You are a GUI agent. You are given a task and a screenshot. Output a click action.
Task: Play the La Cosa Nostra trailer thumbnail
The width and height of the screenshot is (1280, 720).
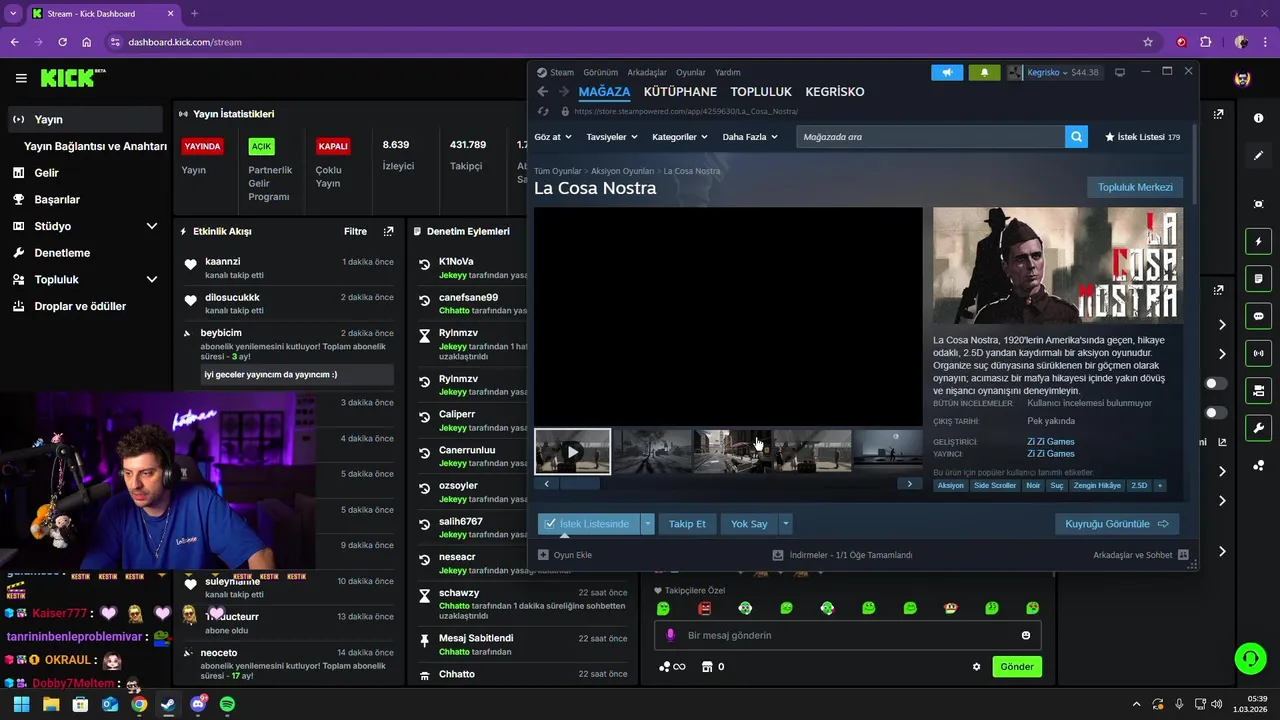pos(572,451)
